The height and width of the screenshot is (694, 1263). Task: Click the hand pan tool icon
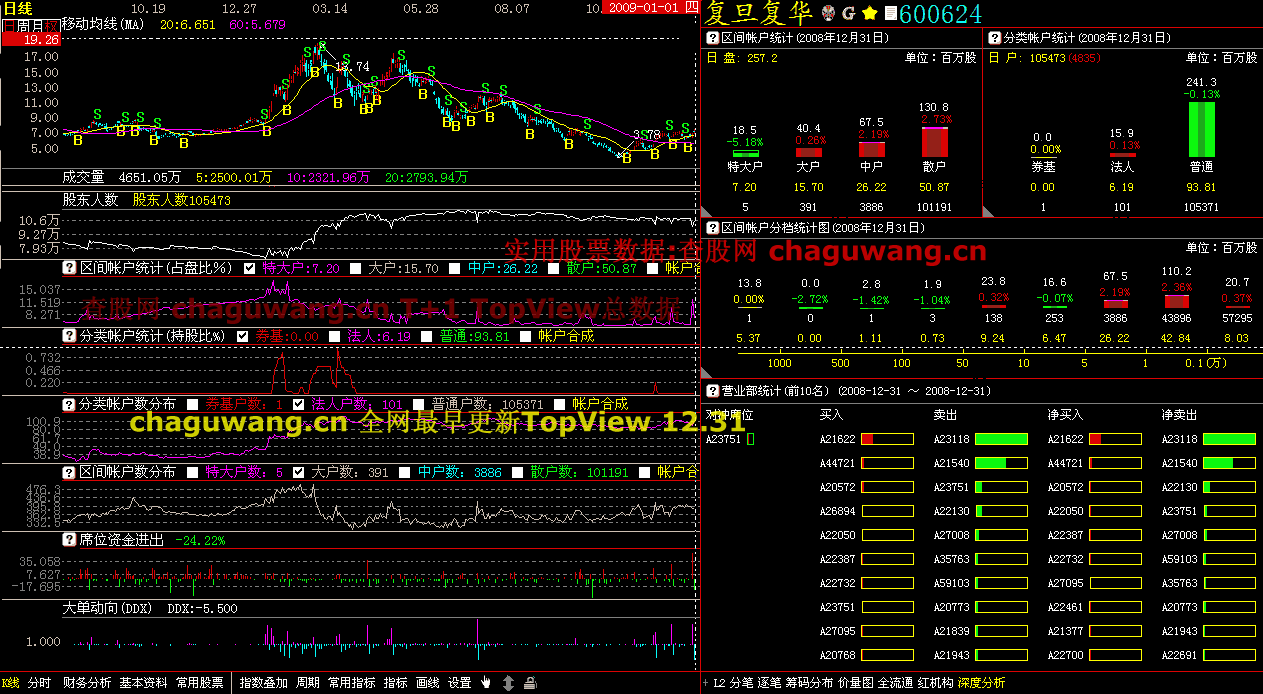coord(486,683)
